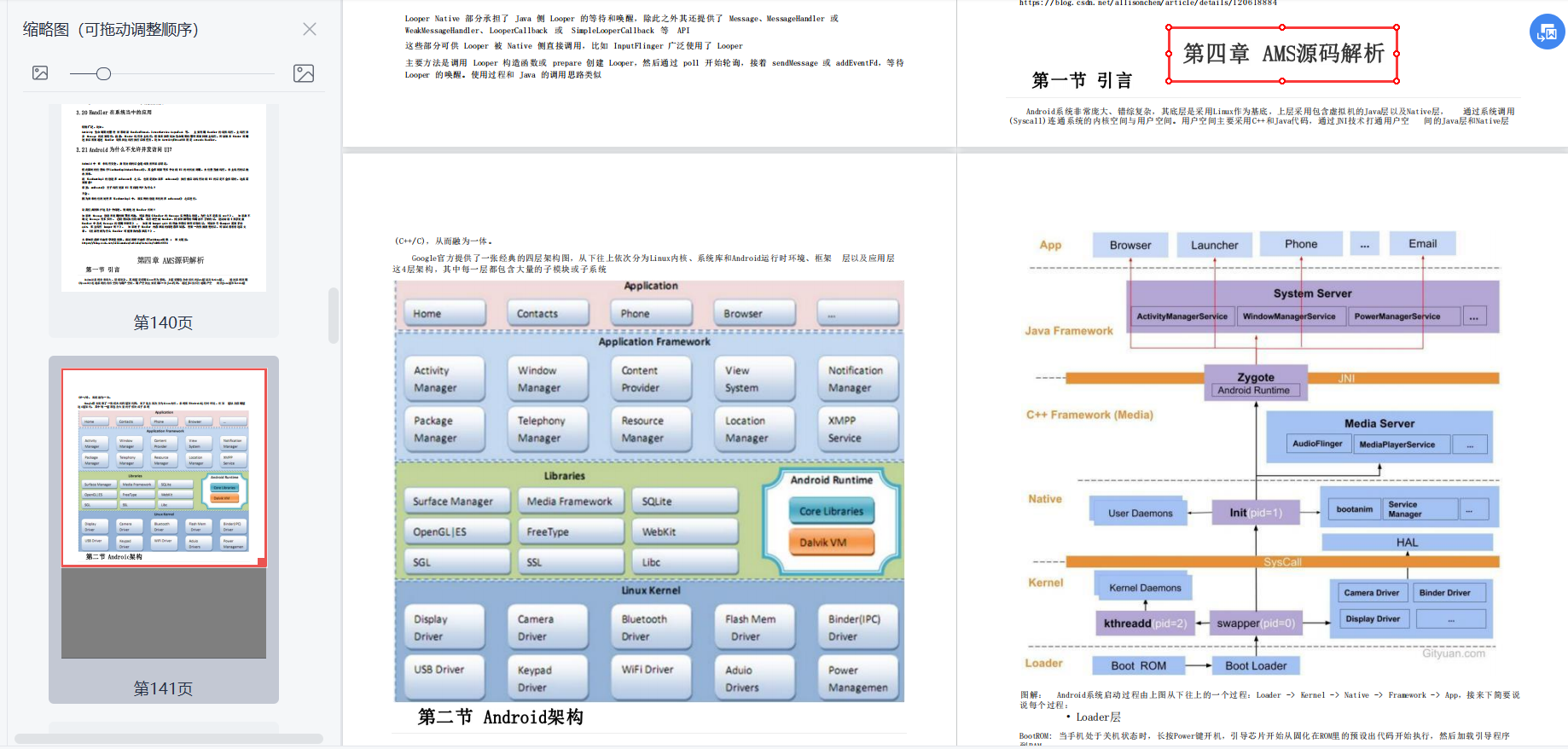Click the 'Home' box in the Application layer

click(444, 314)
